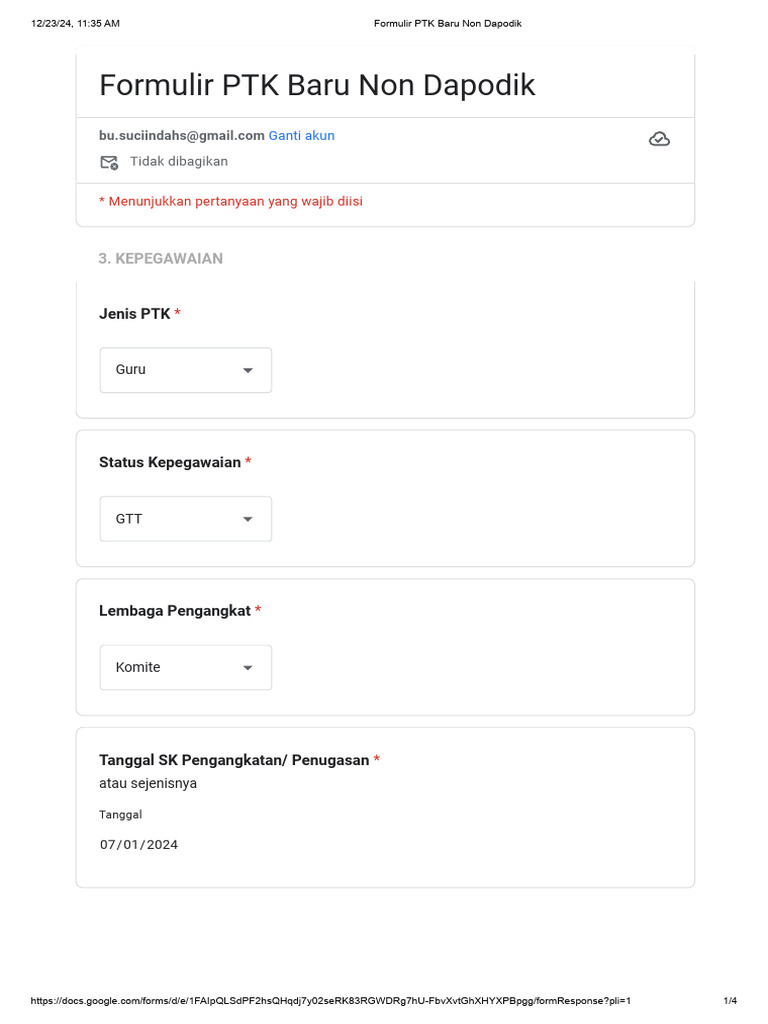This screenshot has height=1024, width=768.
Task: Click the Tanggal SK Pengangkatan/ Penugasan question label
Action: point(234,760)
